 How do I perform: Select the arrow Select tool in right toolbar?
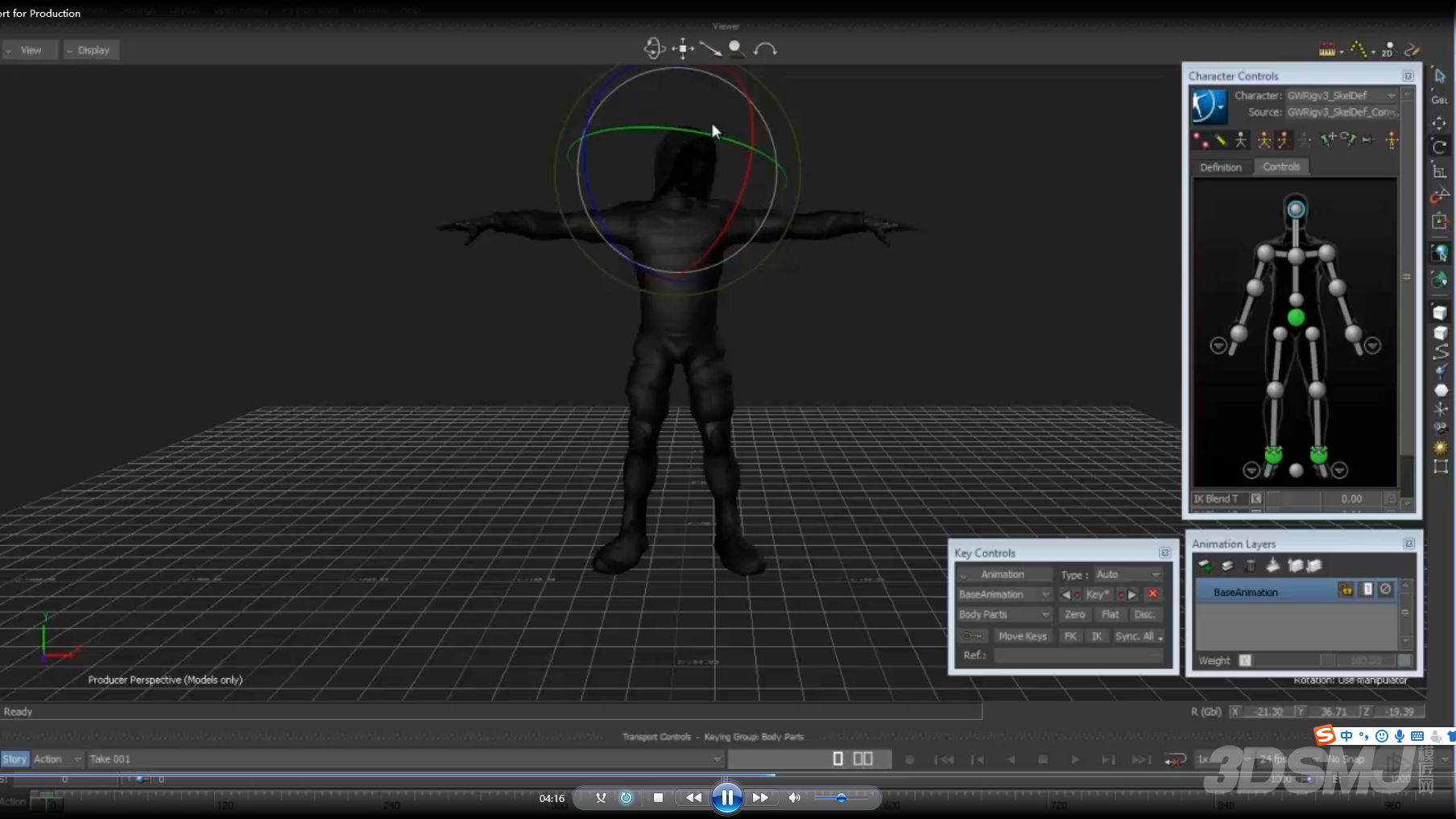click(x=1440, y=77)
